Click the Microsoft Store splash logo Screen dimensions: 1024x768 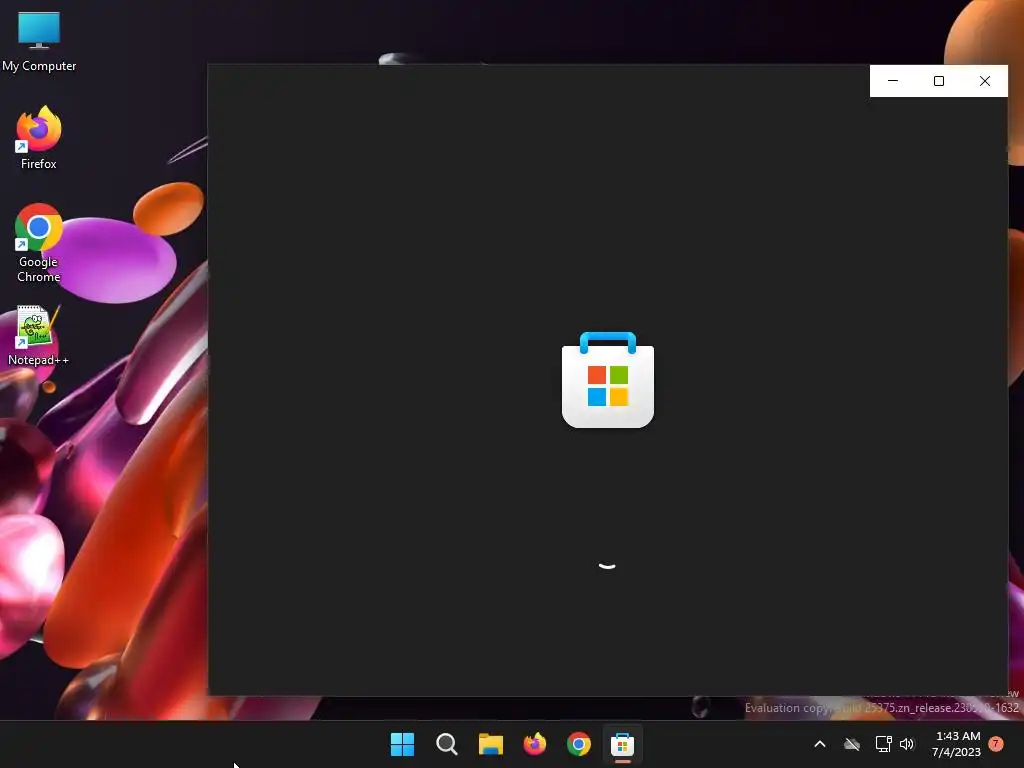[x=608, y=380]
